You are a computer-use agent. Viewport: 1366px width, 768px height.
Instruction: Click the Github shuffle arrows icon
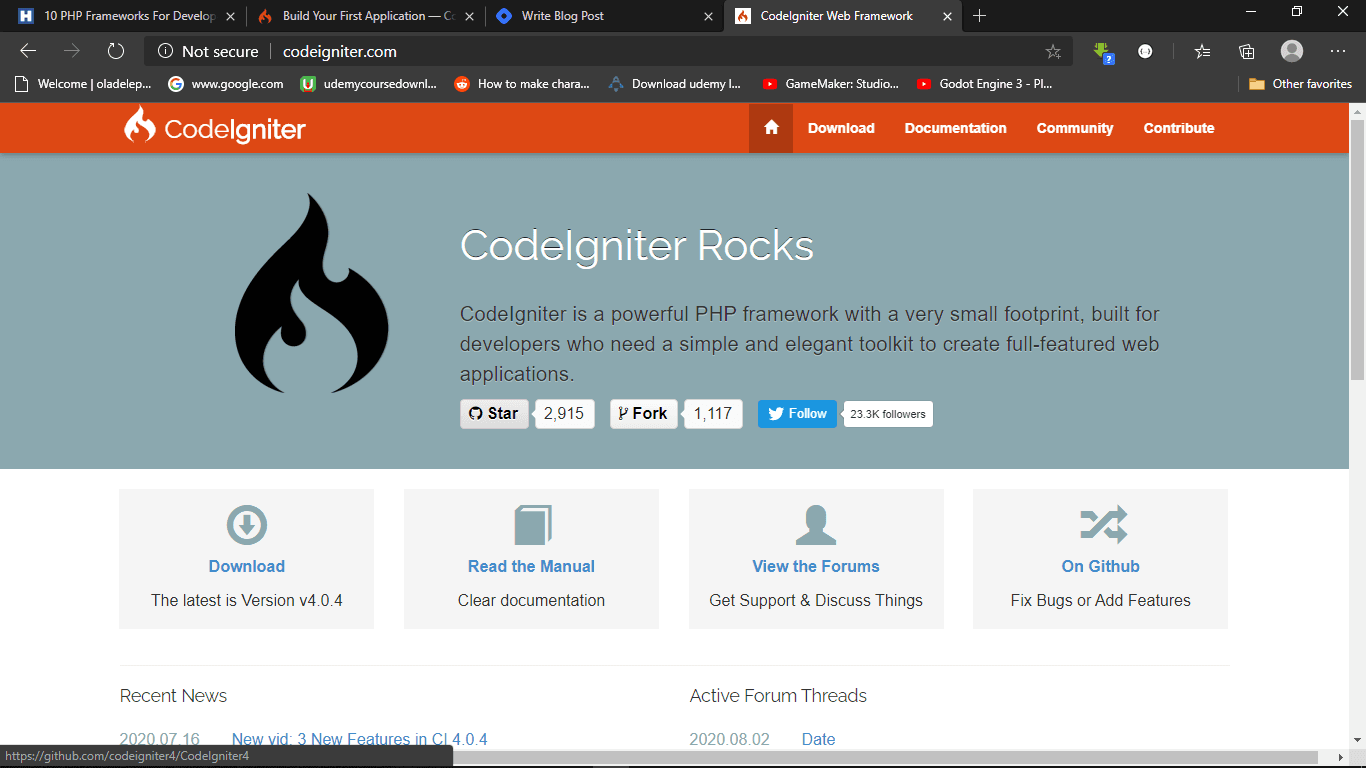(x=1103, y=524)
